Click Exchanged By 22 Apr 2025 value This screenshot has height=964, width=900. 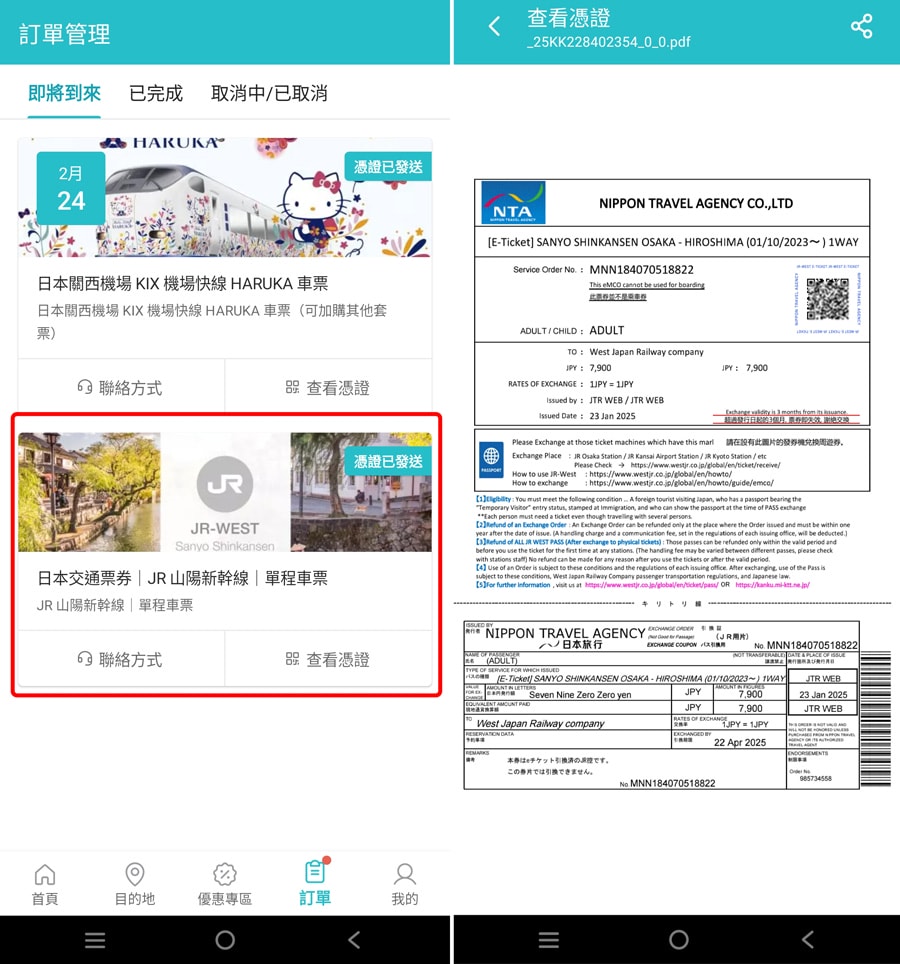pyautogui.click(x=740, y=742)
